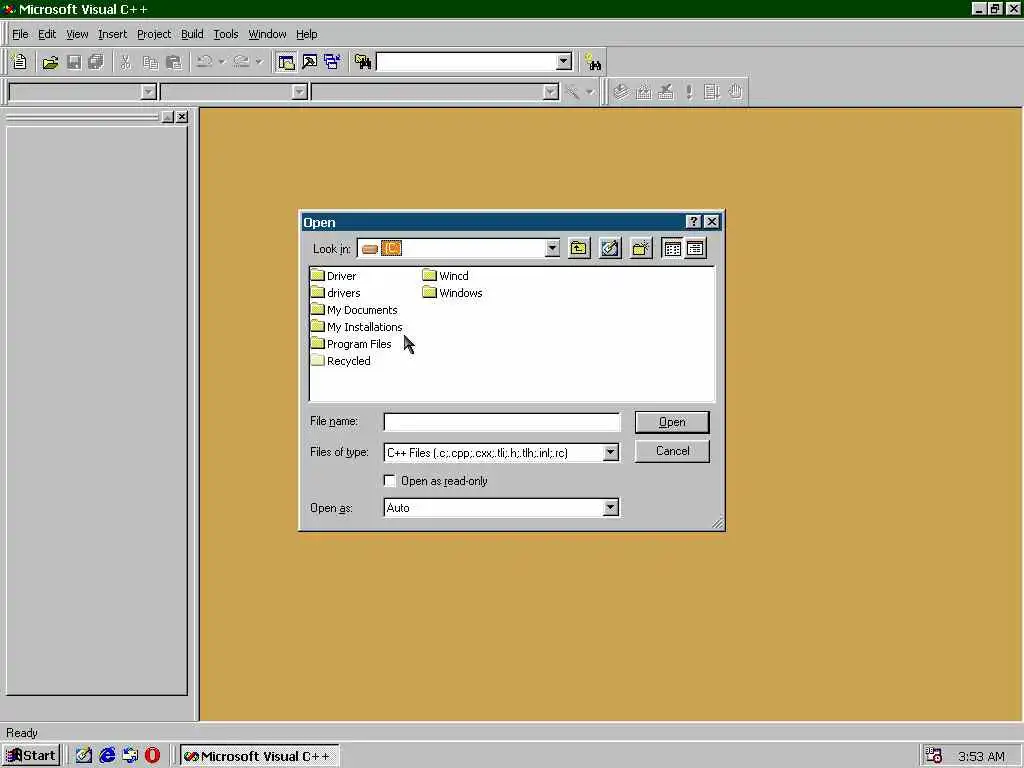Expand the Undo history dropdown arrow
1024x768 pixels.
click(x=222, y=62)
